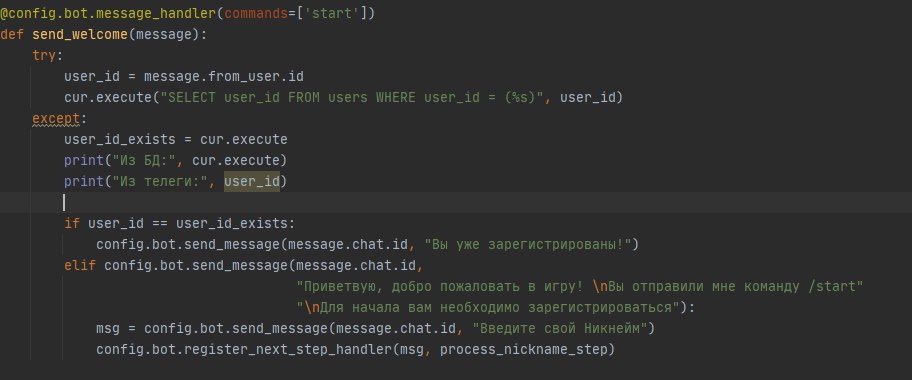This screenshot has width=912, height=380.
Task: Click the "elif" keyword
Action: coord(80,265)
